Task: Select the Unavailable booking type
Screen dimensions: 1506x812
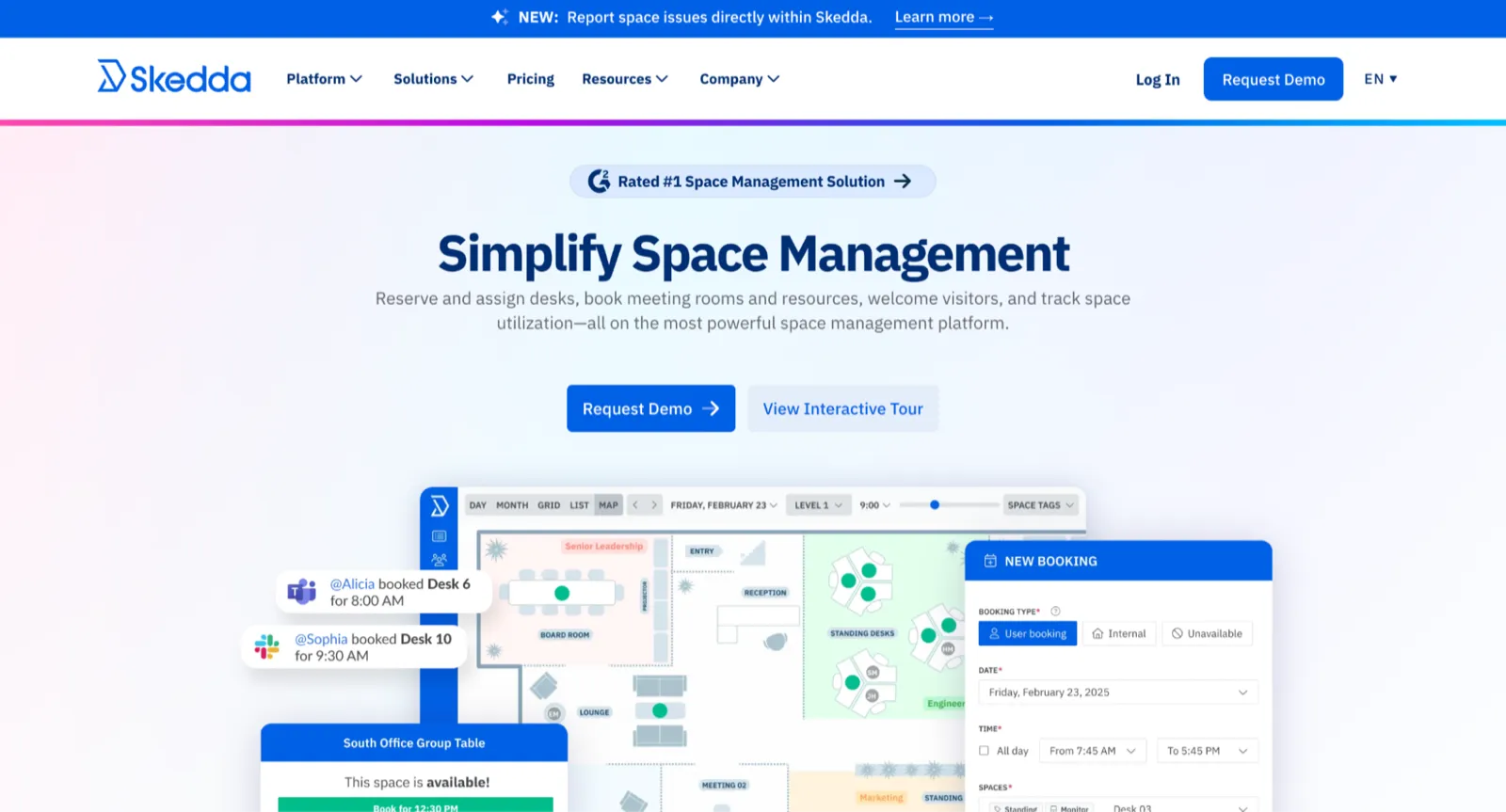Action: 1207,633
